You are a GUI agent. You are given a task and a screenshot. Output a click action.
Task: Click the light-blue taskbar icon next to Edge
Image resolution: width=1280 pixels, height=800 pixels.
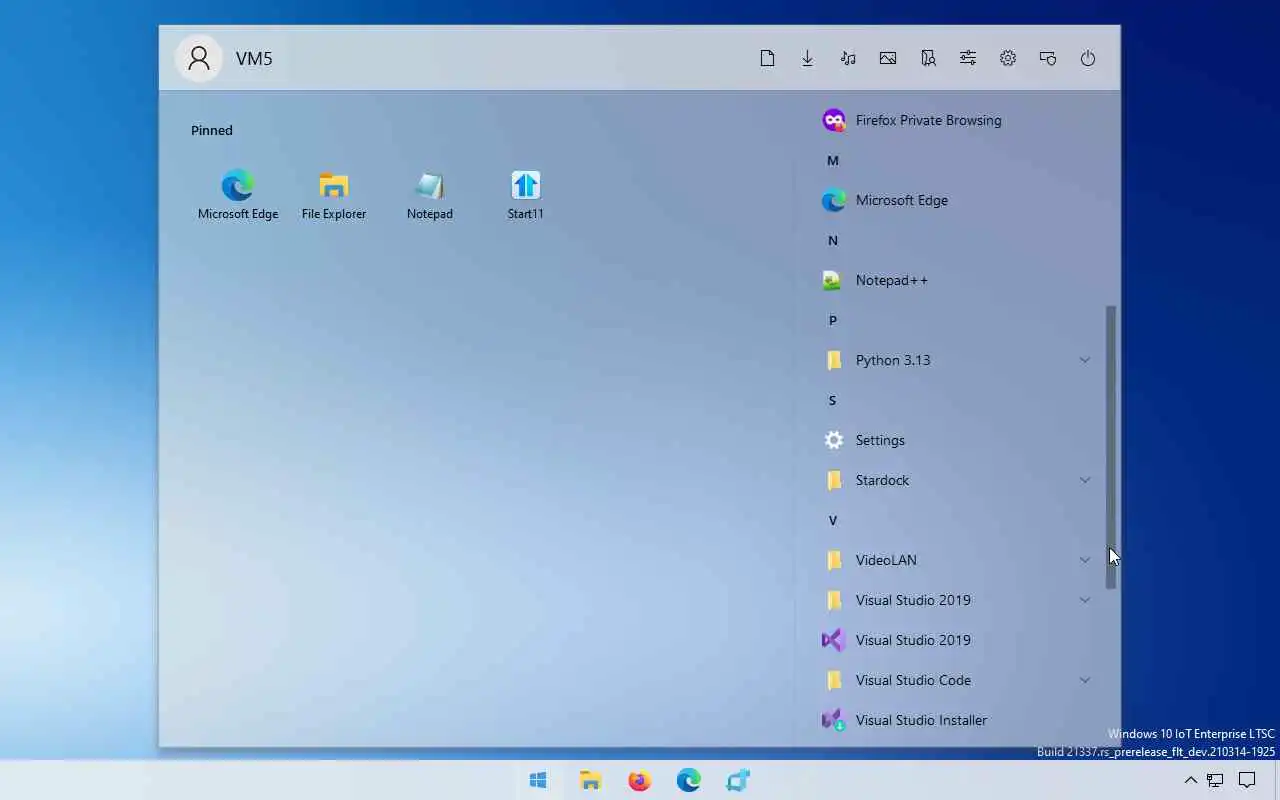tap(738, 781)
